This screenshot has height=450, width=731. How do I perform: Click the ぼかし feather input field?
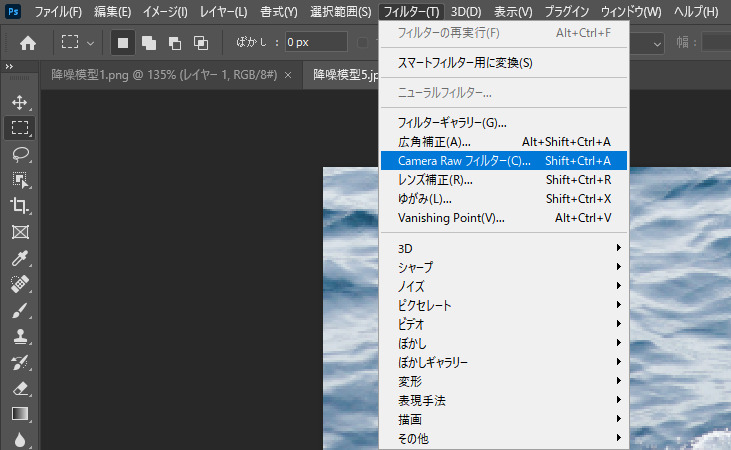click(x=312, y=43)
